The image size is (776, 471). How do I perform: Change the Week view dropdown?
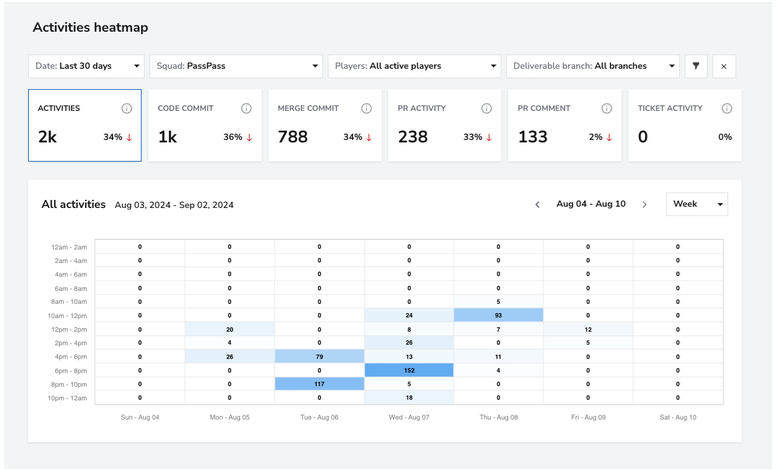(697, 204)
